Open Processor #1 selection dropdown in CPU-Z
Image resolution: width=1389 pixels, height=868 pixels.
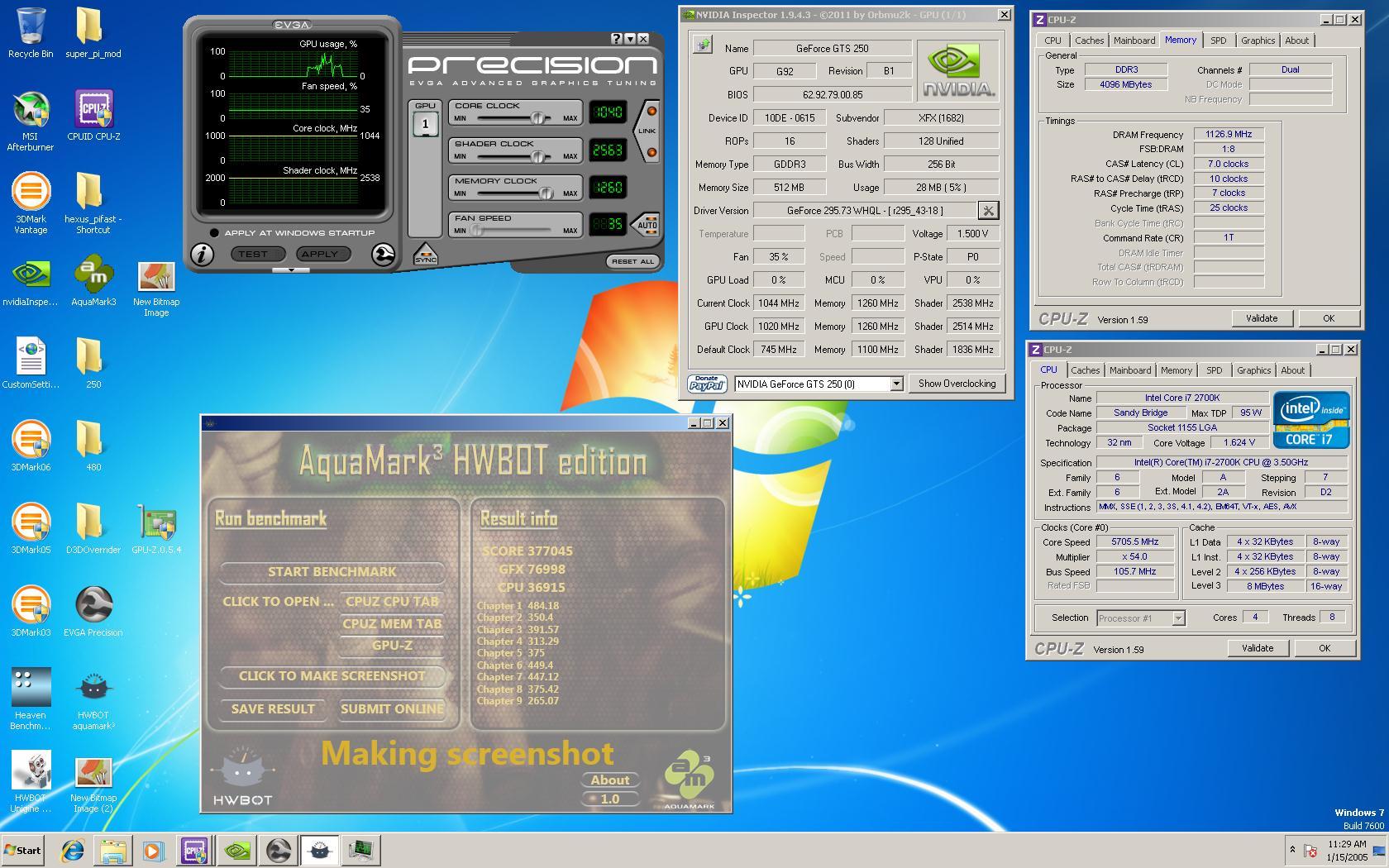(1178, 618)
